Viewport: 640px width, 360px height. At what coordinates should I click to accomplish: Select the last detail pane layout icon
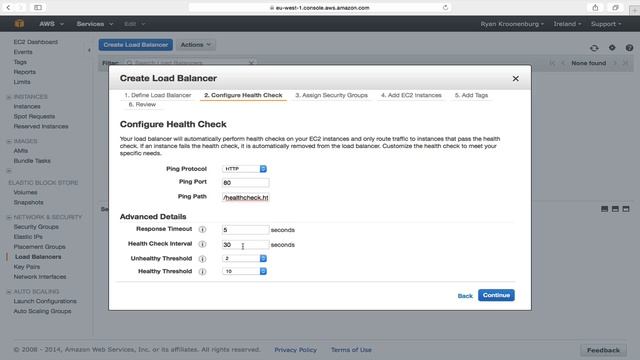[x=626, y=209]
